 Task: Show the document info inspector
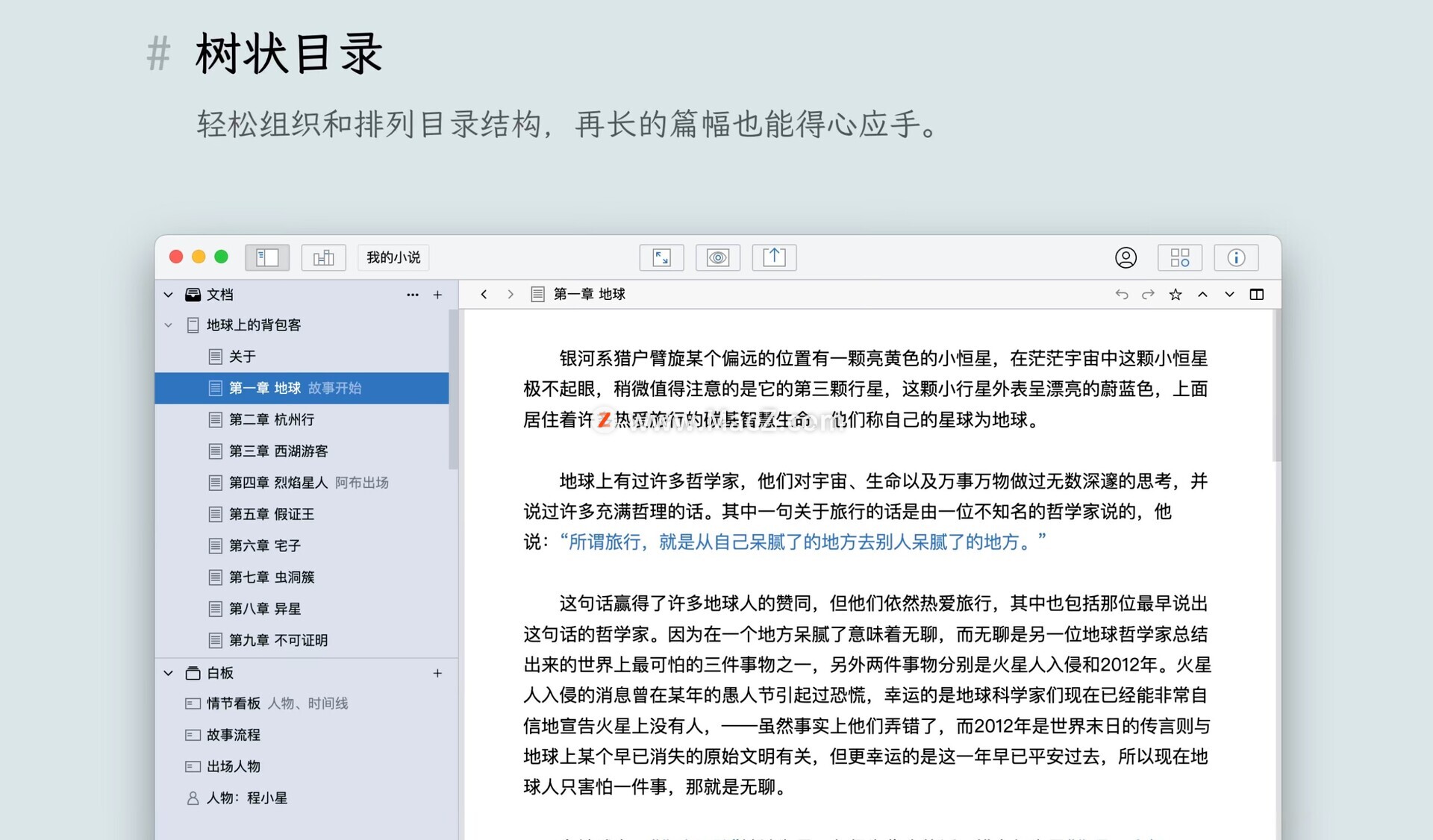pos(1236,257)
